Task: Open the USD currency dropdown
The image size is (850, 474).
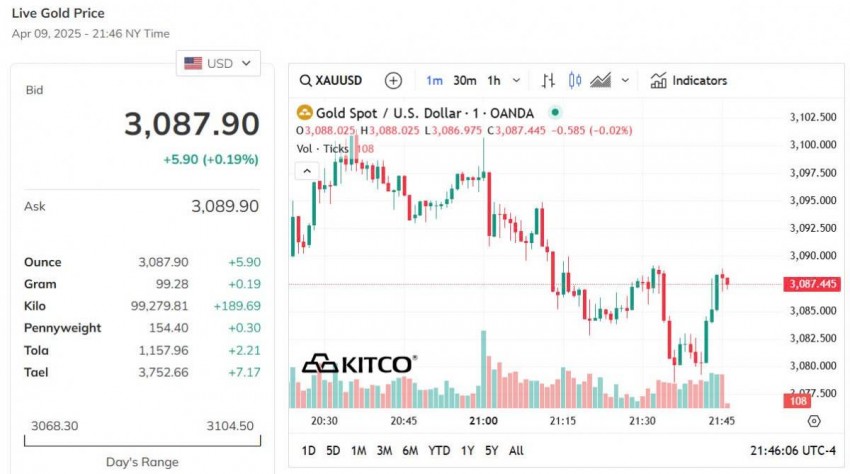Action: [220, 63]
